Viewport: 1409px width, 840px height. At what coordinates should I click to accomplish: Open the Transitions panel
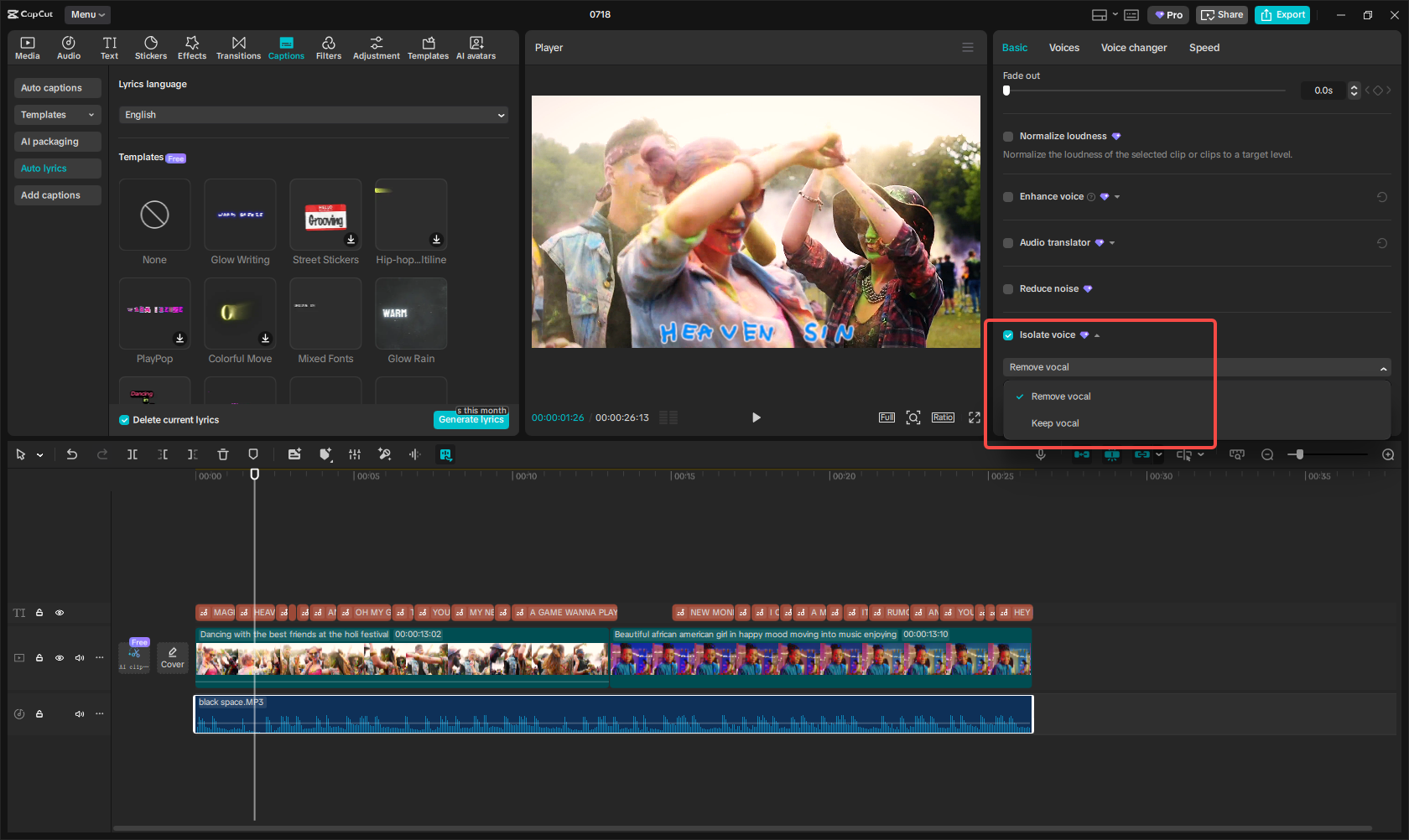[x=238, y=48]
